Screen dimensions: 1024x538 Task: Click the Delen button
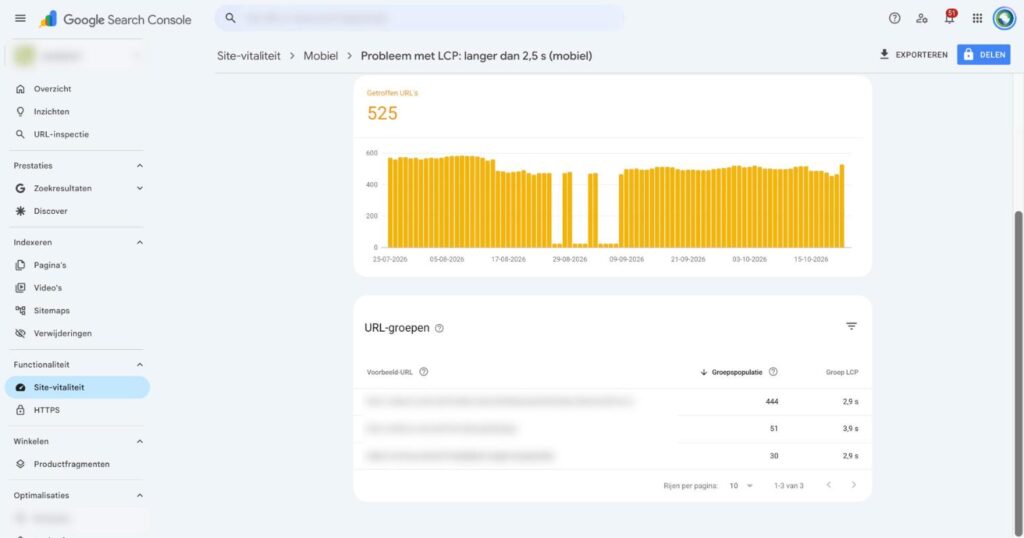pyautogui.click(x=984, y=55)
